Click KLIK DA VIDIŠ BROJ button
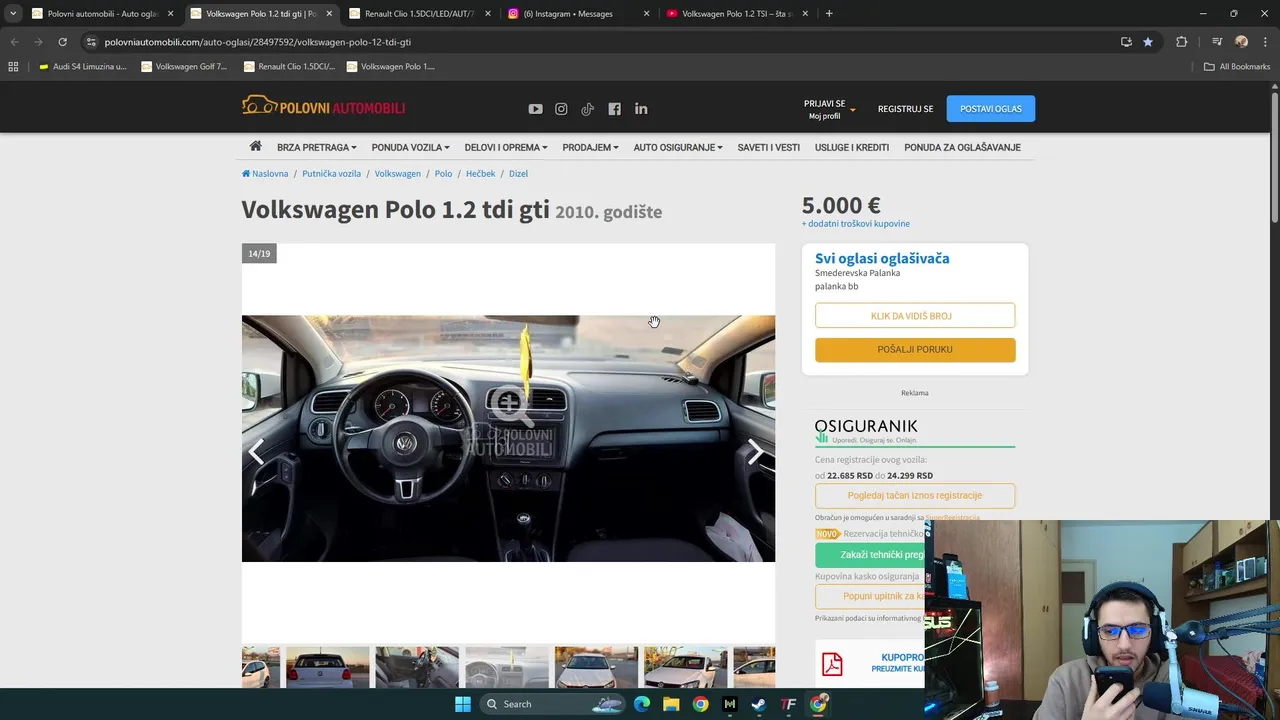Screen dimensions: 1280x720 [915, 316]
